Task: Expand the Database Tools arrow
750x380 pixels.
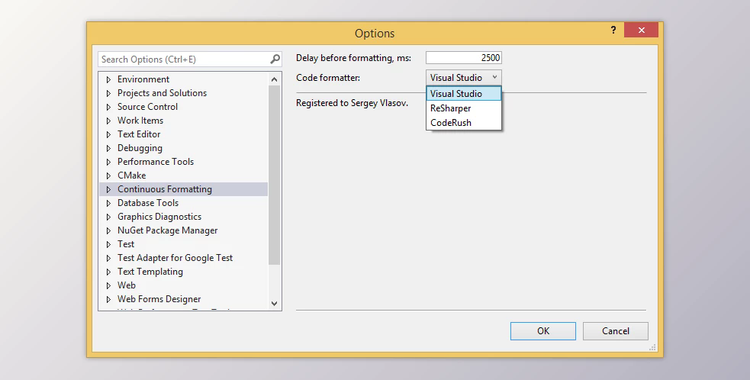Action: [109, 203]
